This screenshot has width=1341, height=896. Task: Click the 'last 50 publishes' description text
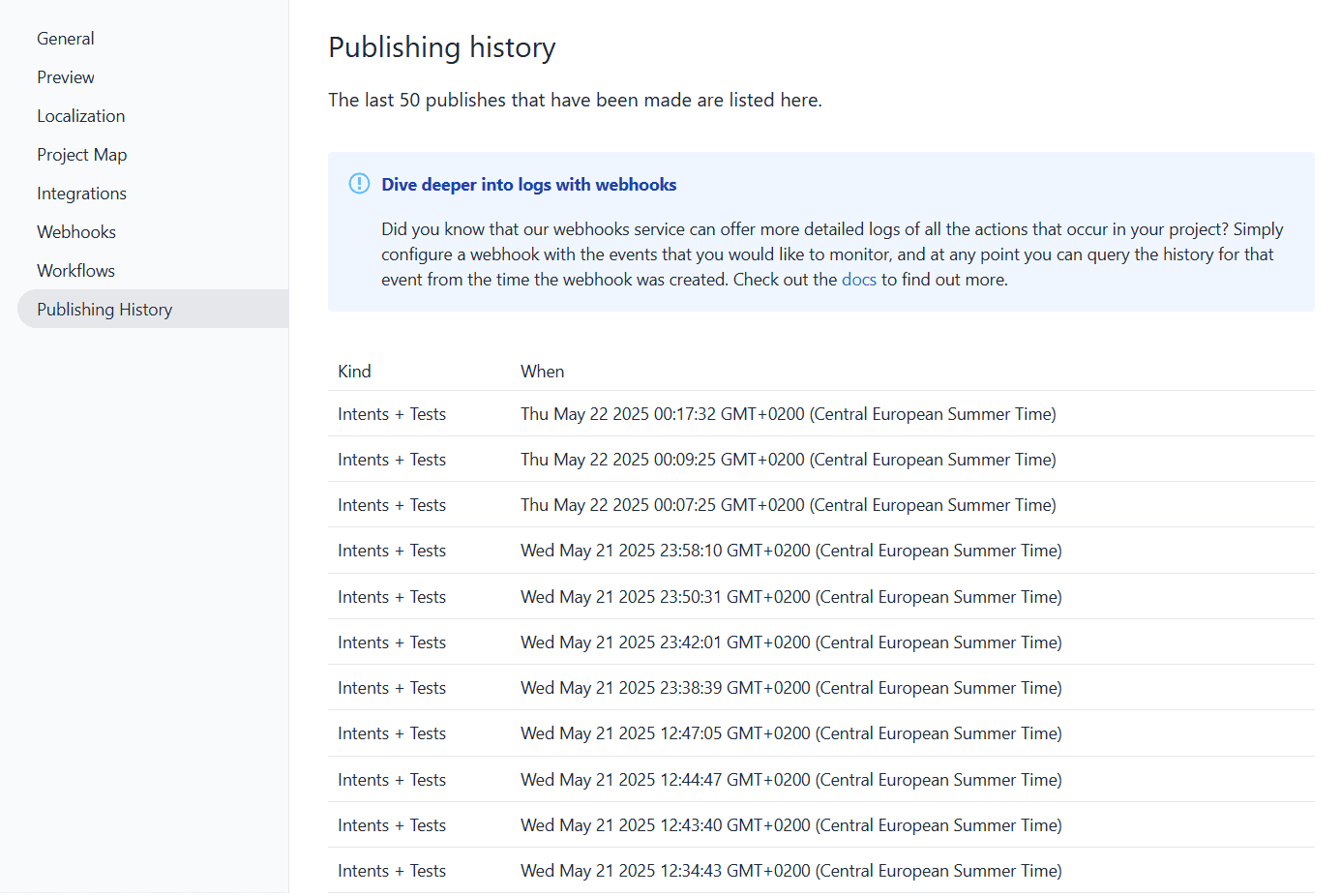(x=575, y=100)
